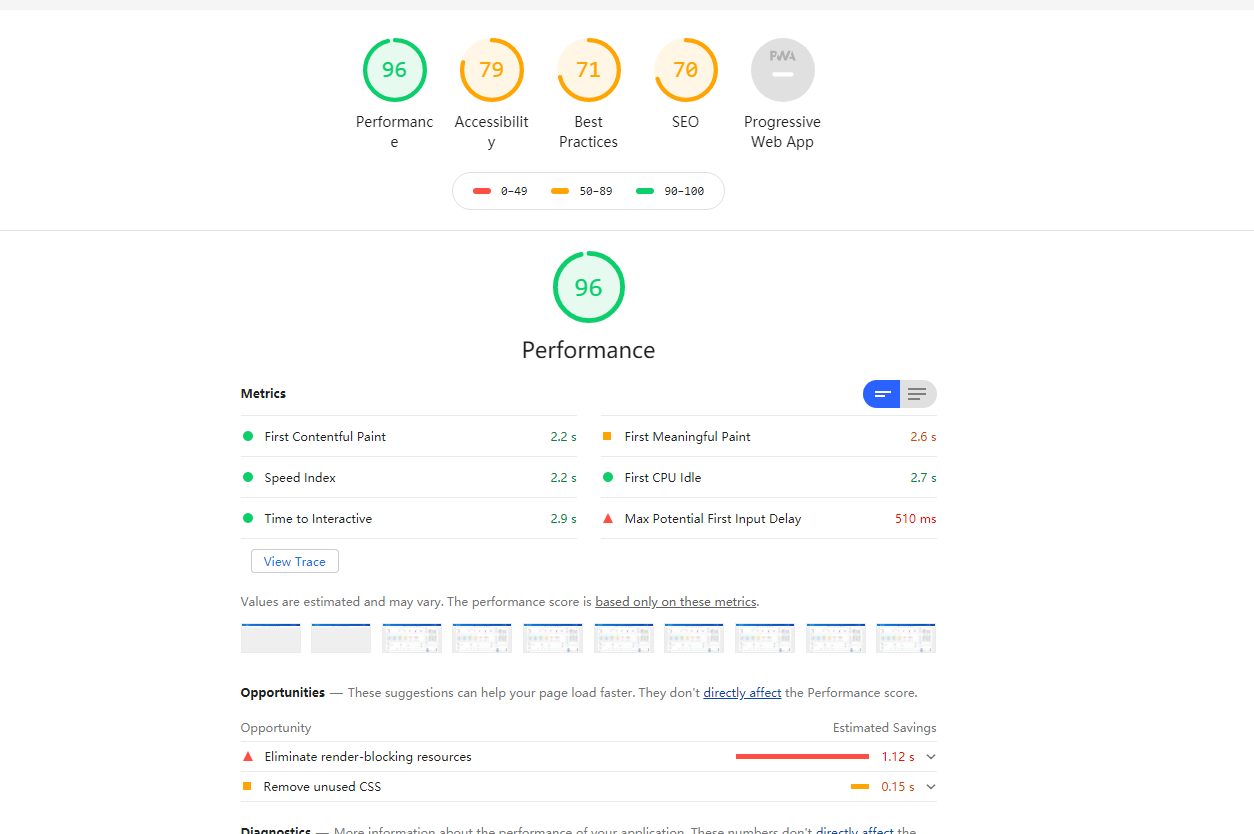Click the Accessibility score gauge

(x=491, y=70)
